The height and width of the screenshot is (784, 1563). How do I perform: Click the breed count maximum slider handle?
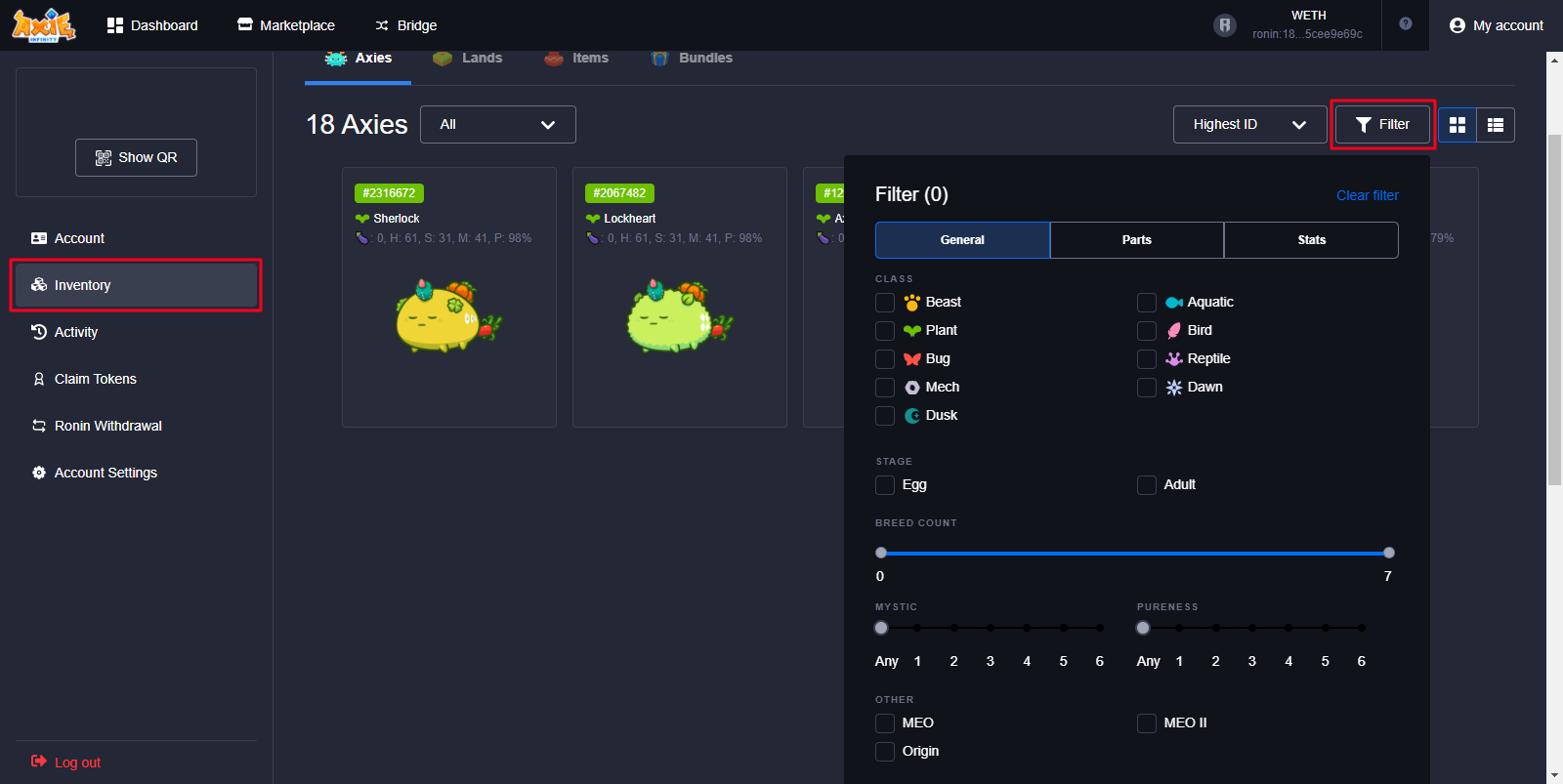[1389, 553]
